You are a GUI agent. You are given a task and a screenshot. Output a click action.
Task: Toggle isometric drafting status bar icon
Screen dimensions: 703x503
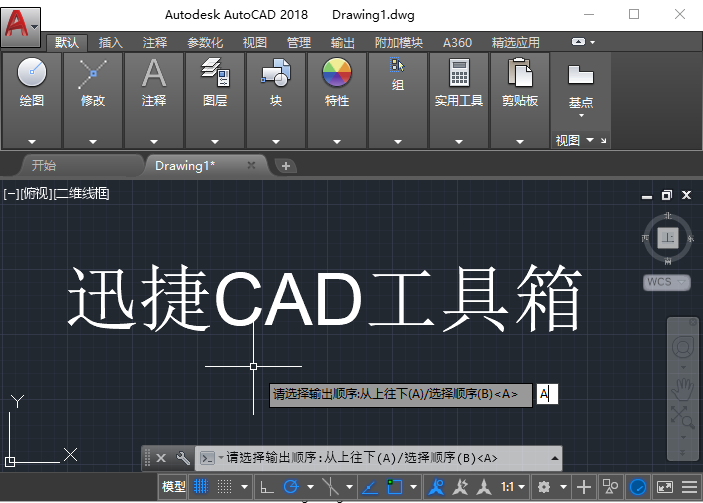point(330,487)
